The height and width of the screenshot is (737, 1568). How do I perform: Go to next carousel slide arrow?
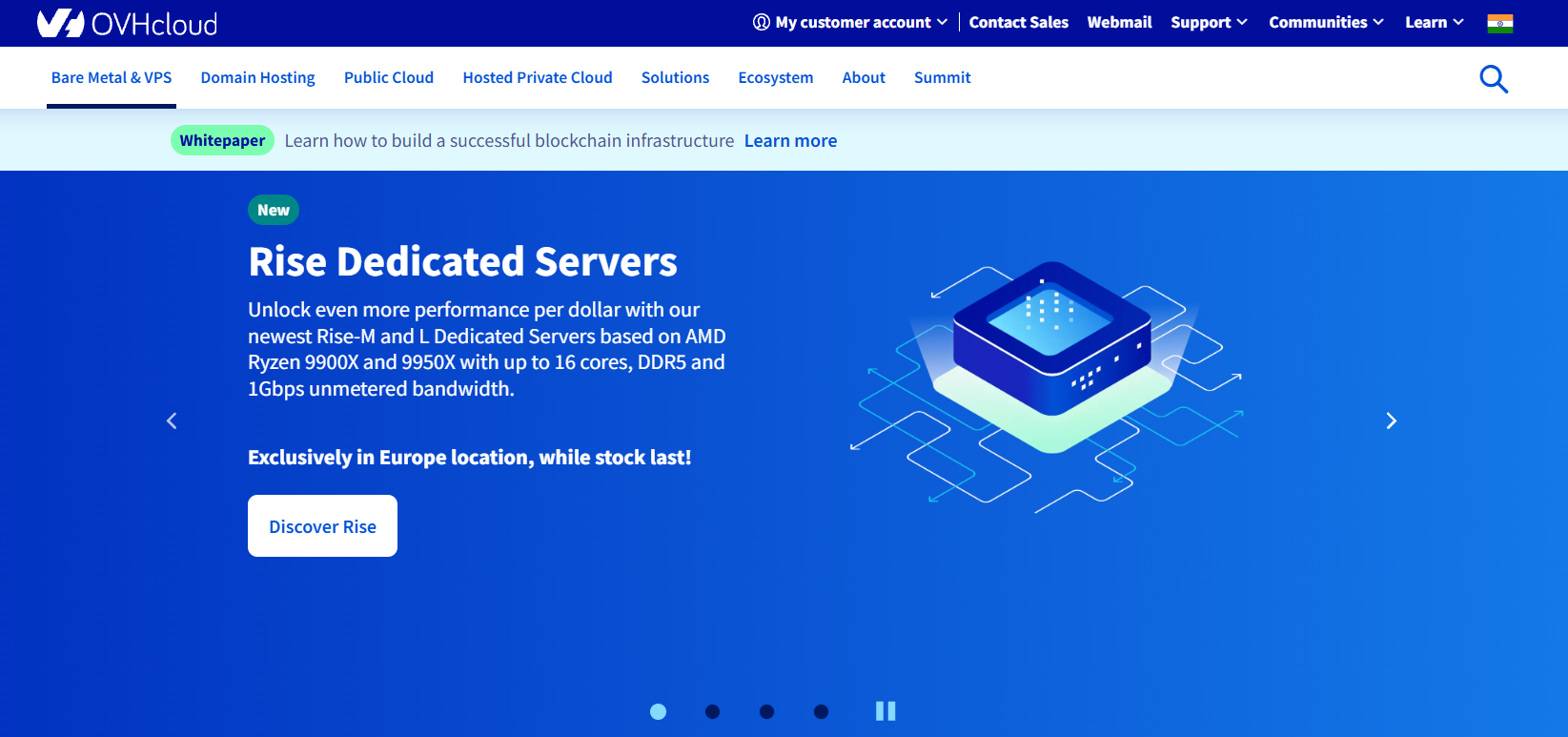coord(1392,420)
